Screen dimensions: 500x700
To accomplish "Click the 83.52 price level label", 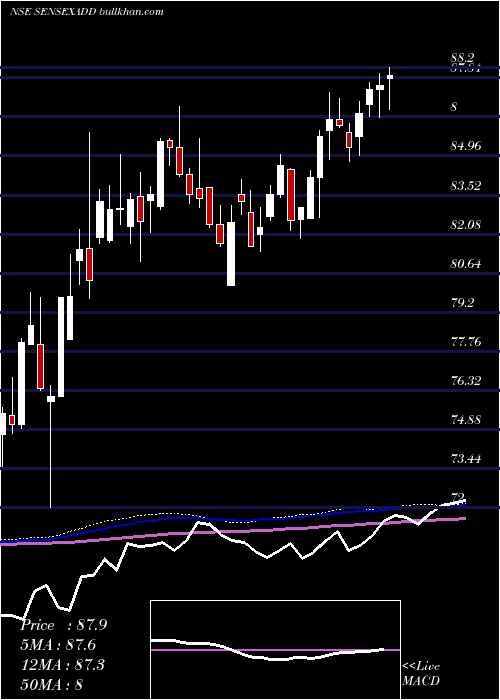I will [466, 185].
